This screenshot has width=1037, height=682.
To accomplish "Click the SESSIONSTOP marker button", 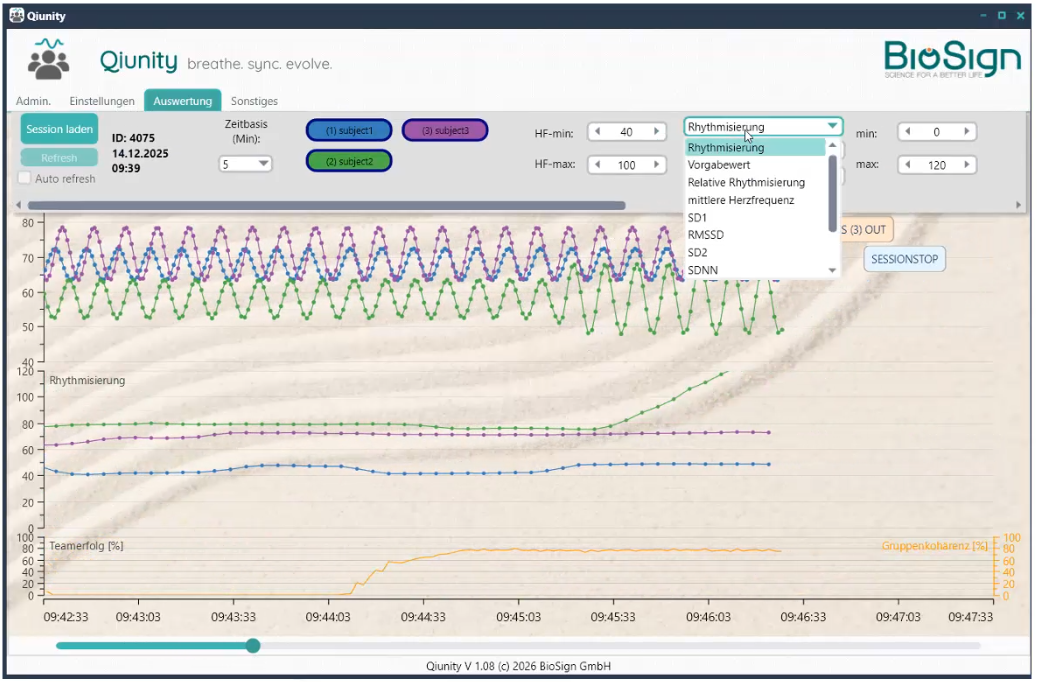I will coord(904,259).
